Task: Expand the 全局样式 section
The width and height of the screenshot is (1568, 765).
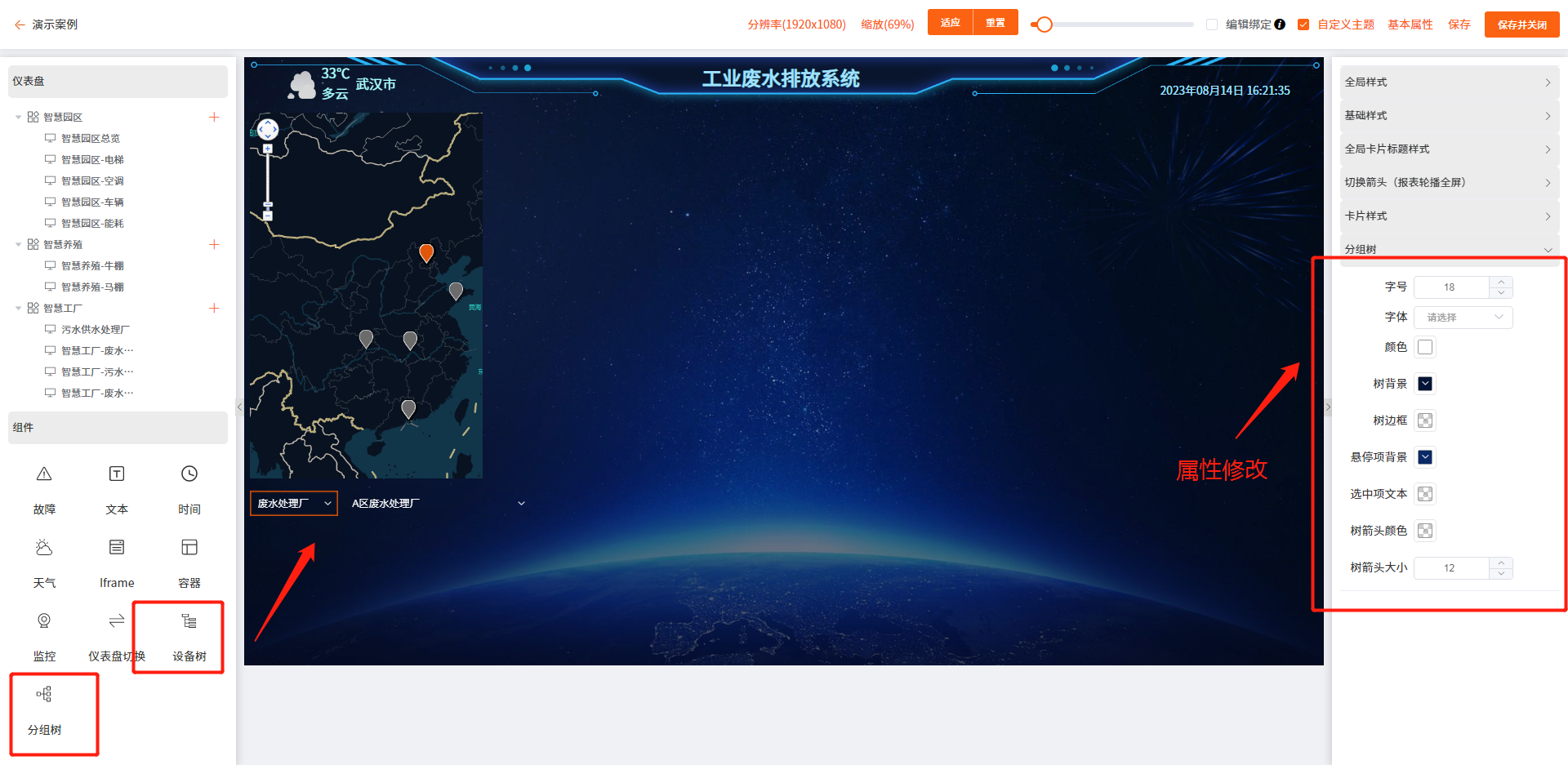Action: click(x=1450, y=82)
